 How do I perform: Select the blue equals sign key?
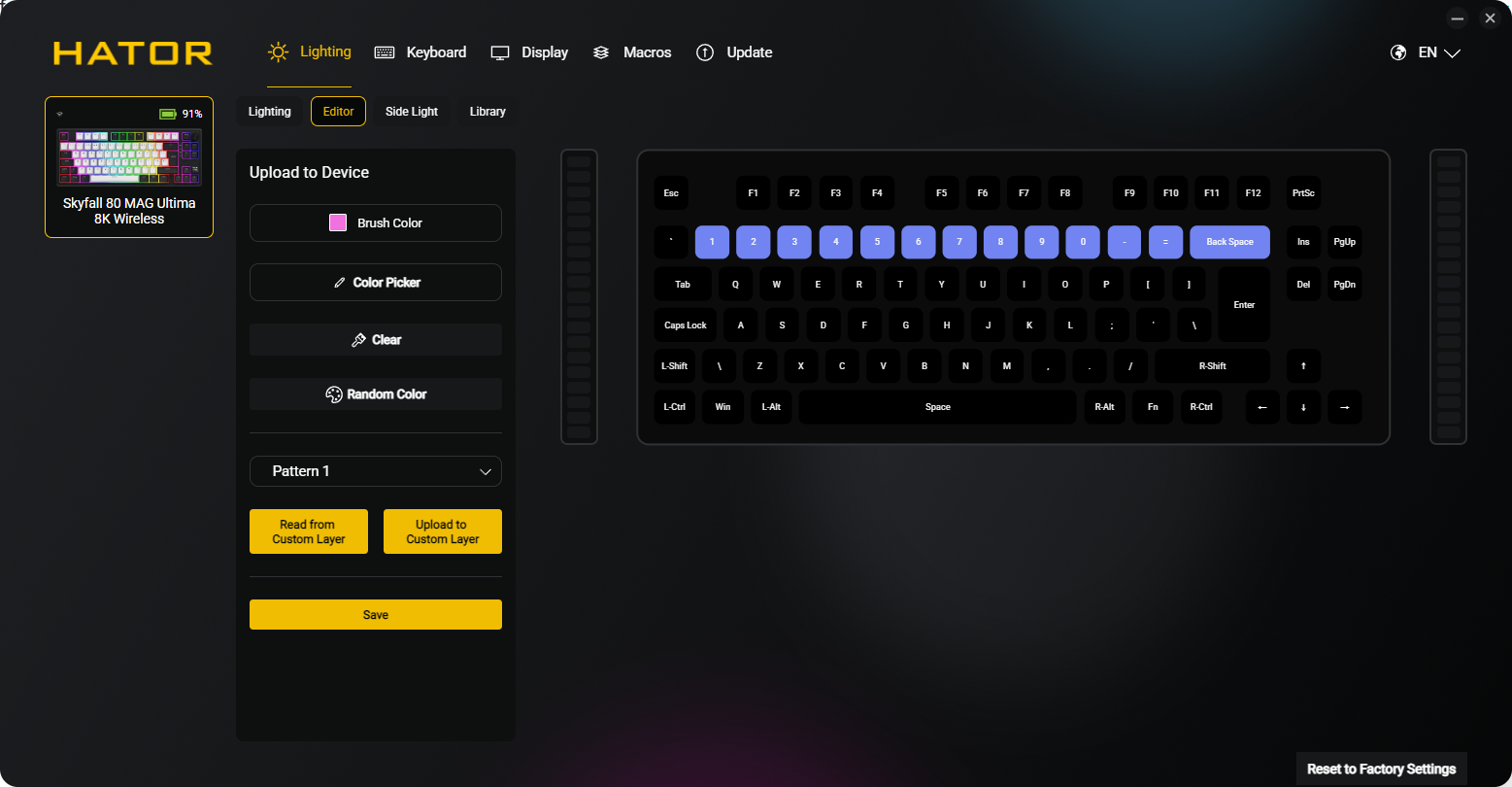[1165, 242]
